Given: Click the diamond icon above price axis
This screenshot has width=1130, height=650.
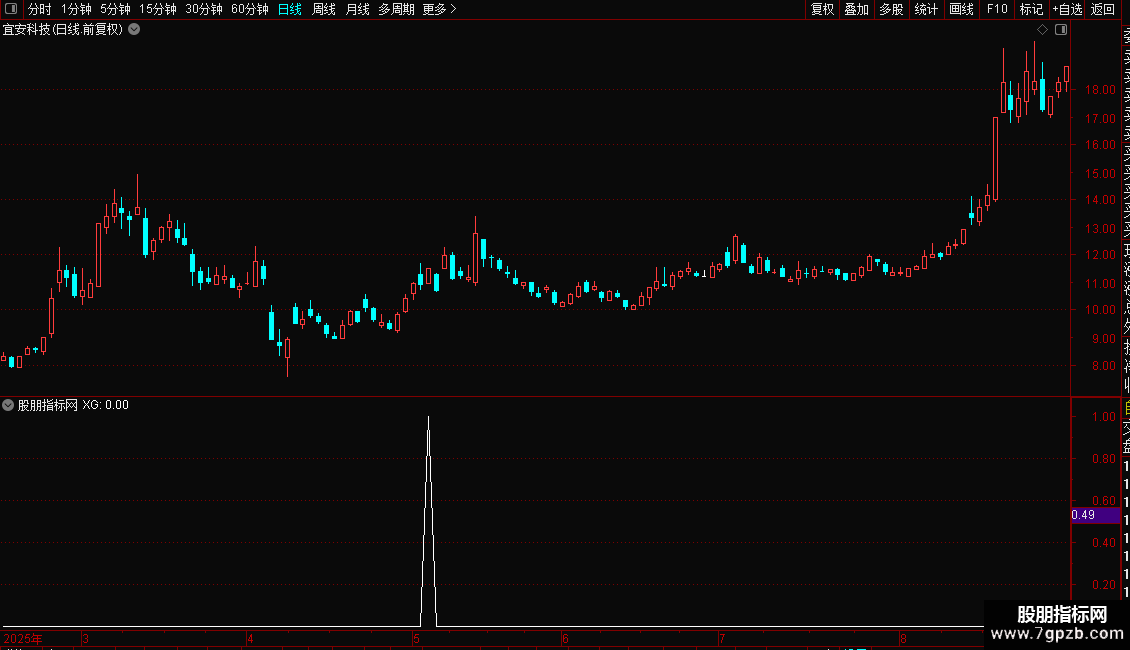Looking at the screenshot, I should (x=1042, y=30).
